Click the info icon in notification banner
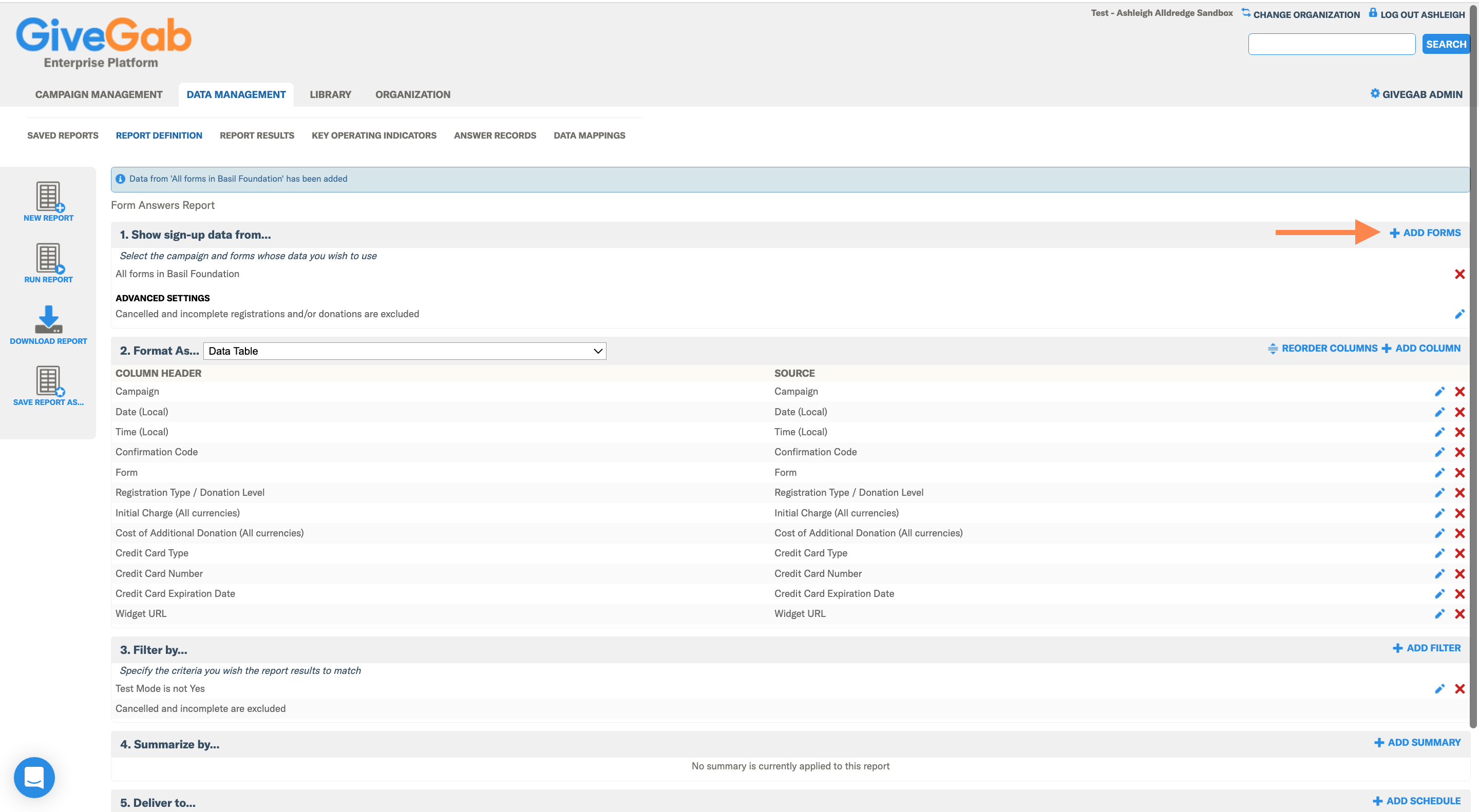1479x812 pixels. click(121, 179)
